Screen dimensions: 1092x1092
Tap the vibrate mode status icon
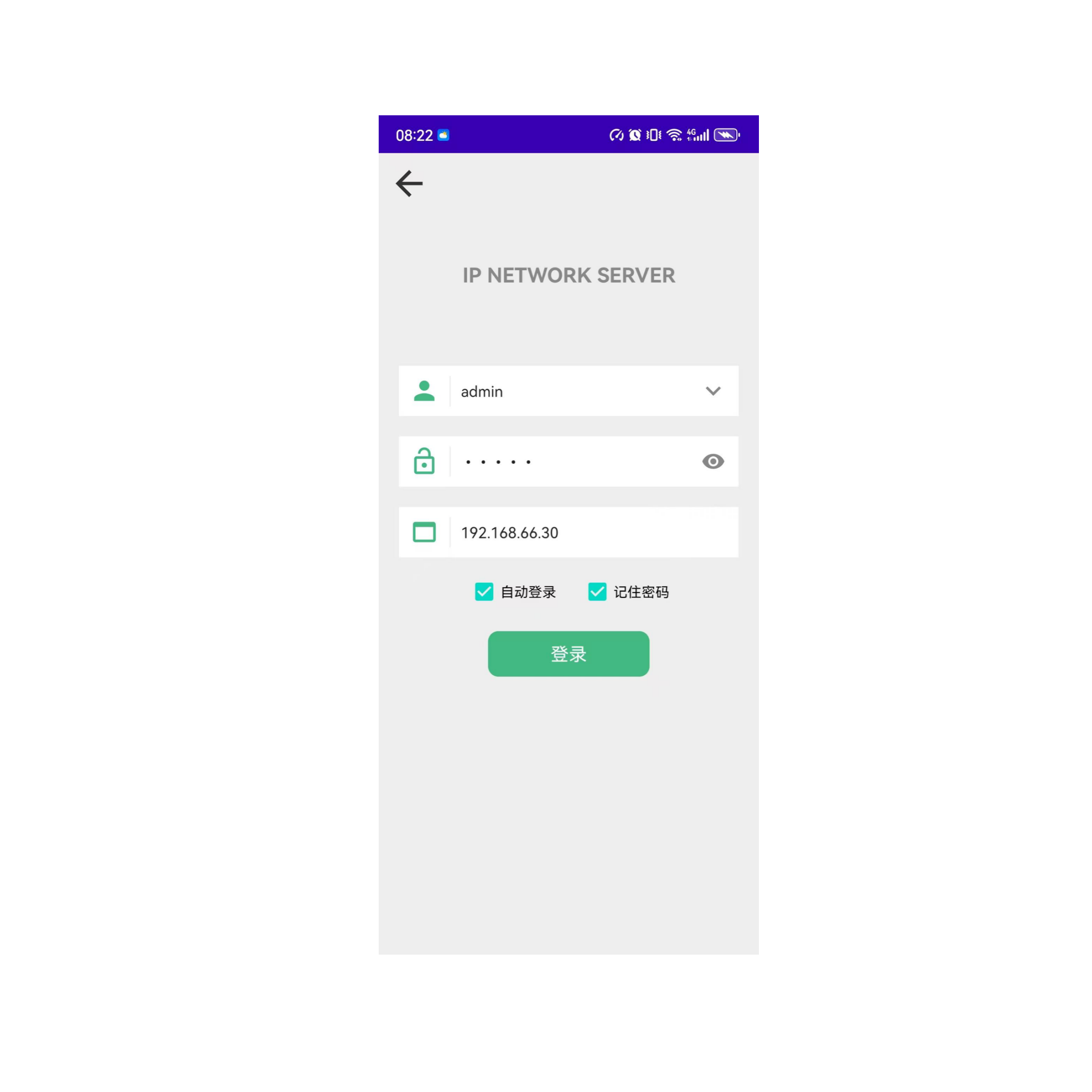coord(654,135)
